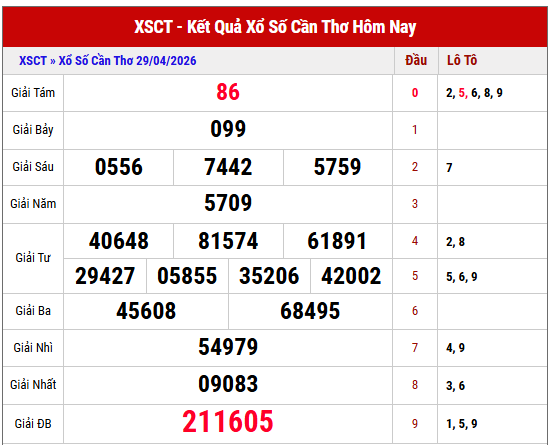
Task: Click the Giải Tư row label
Action: point(33,258)
